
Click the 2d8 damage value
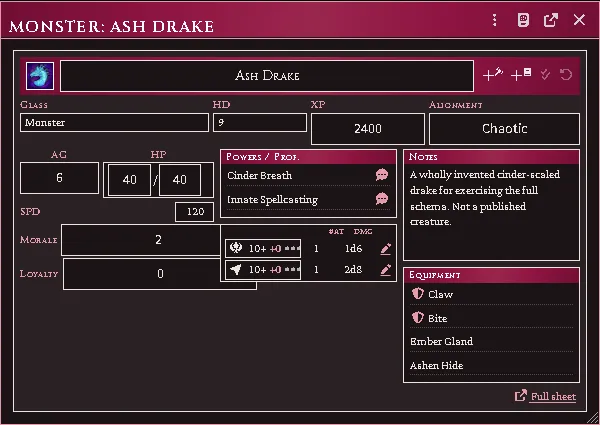pos(353,270)
